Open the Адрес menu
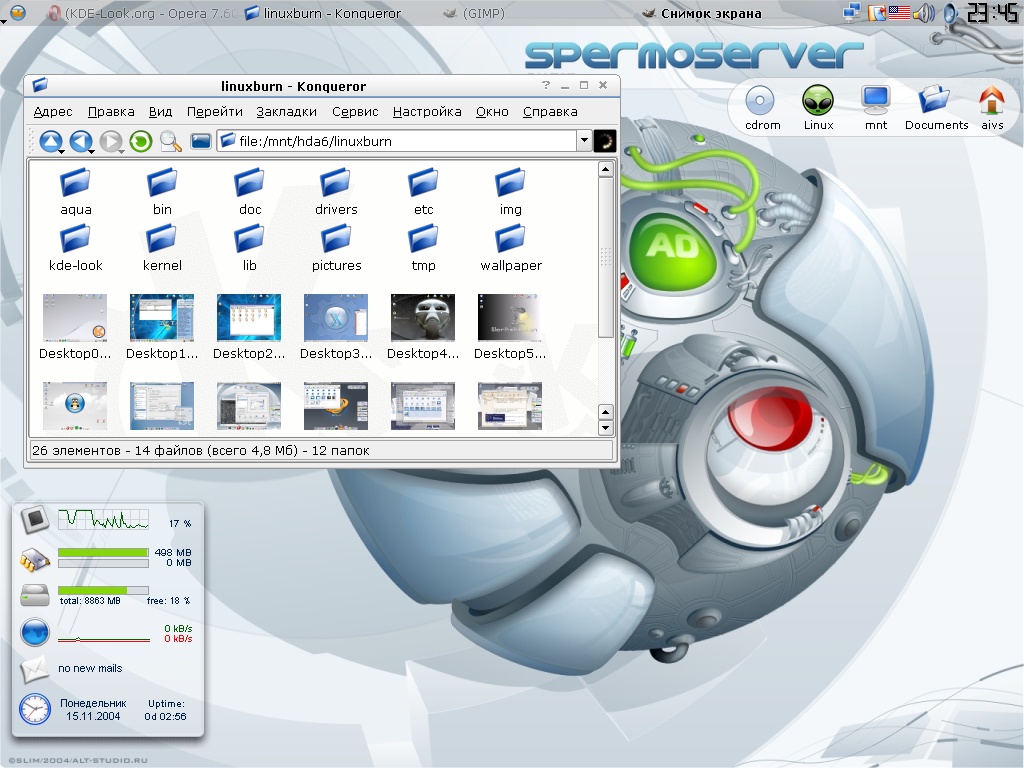Image resolution: width=1024 pixels, height=768 pixels. tap(53, 112)
